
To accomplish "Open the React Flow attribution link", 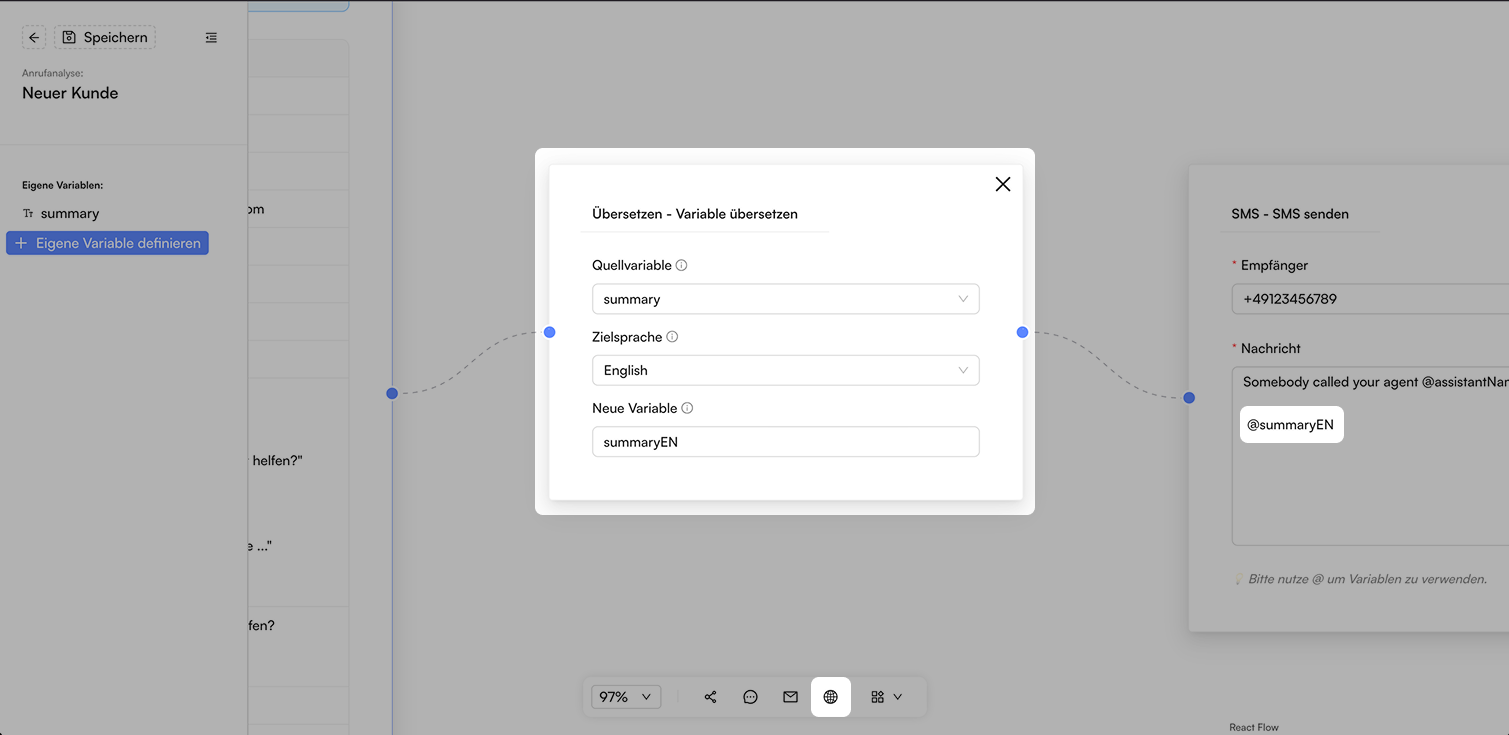I will point(1254,727).
